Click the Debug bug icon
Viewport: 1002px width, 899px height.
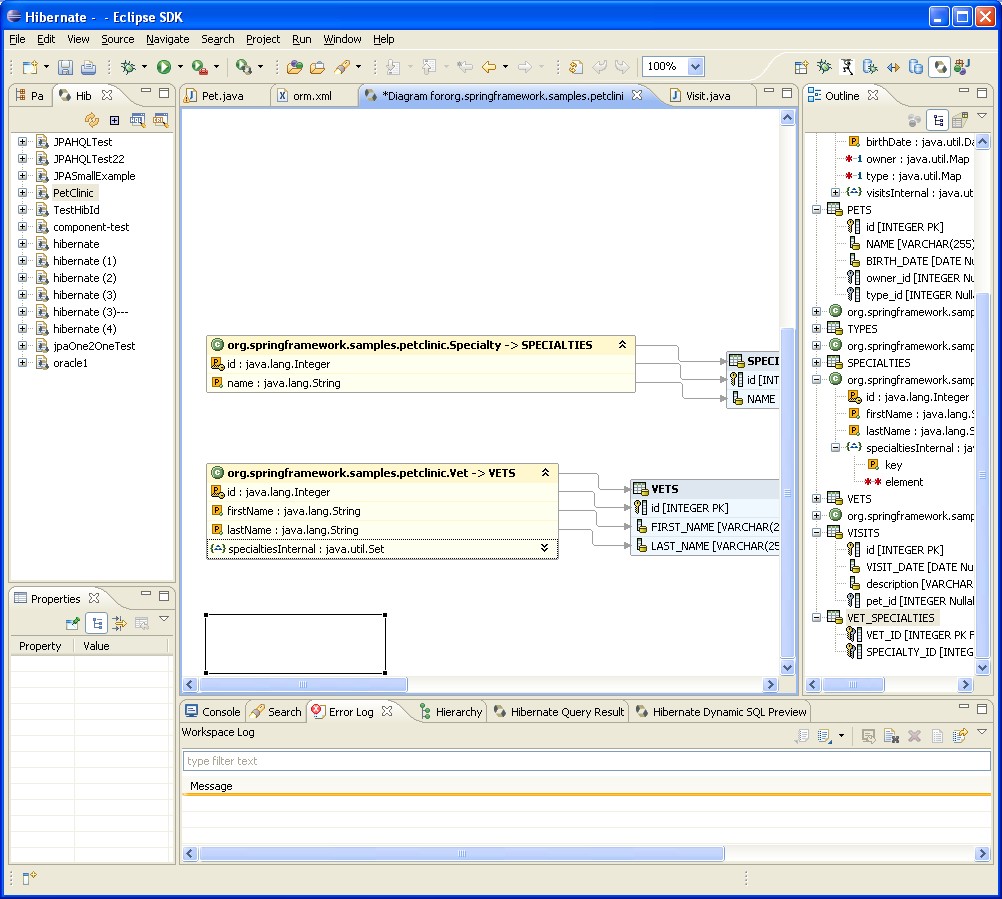point(128,67)
